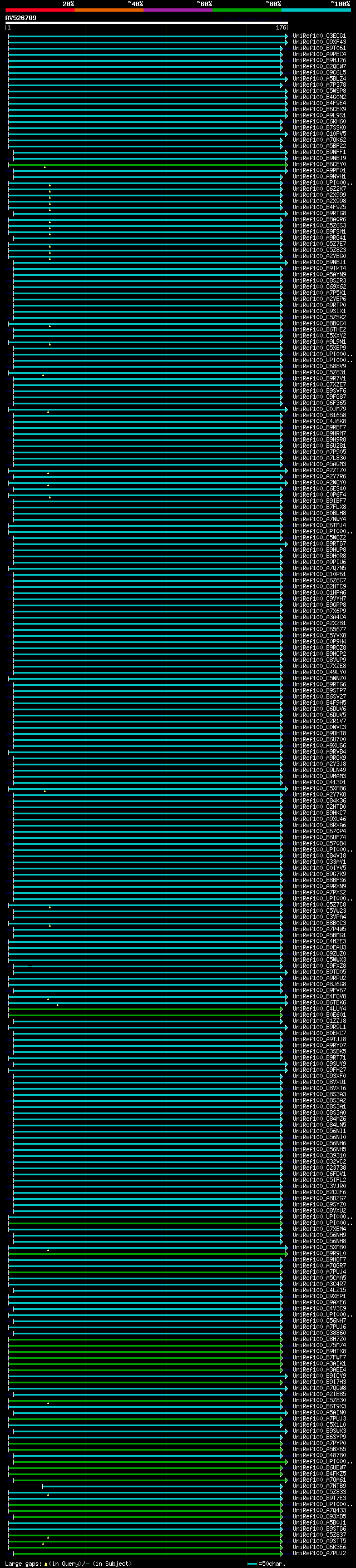Select the UniRef100_Q93XF0 label
Screen dimensions: 356x1568
point(319,1076)
